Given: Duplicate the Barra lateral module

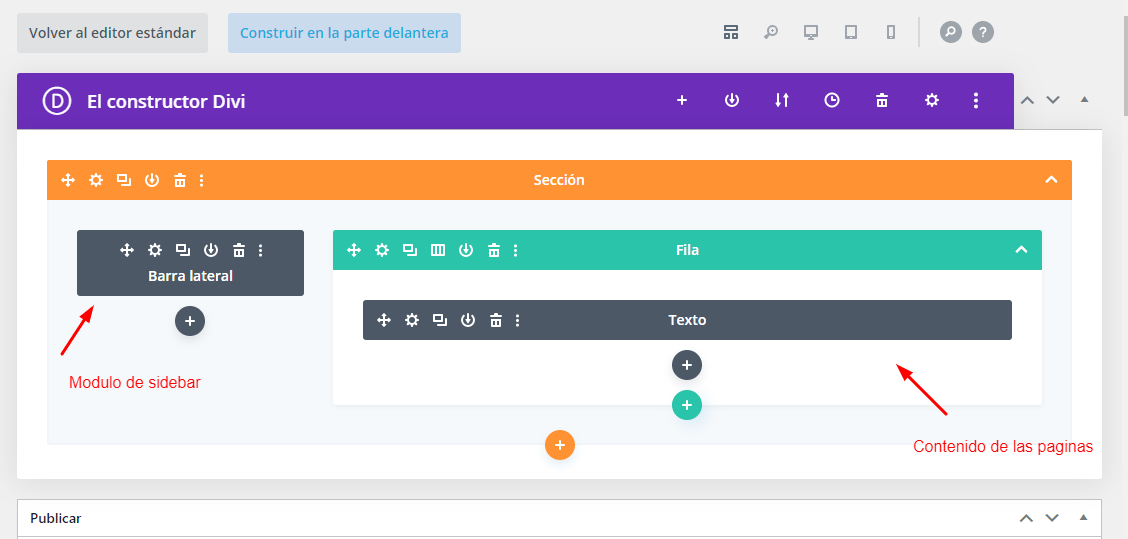Looking at the screenshot, I should click(183, 250).
